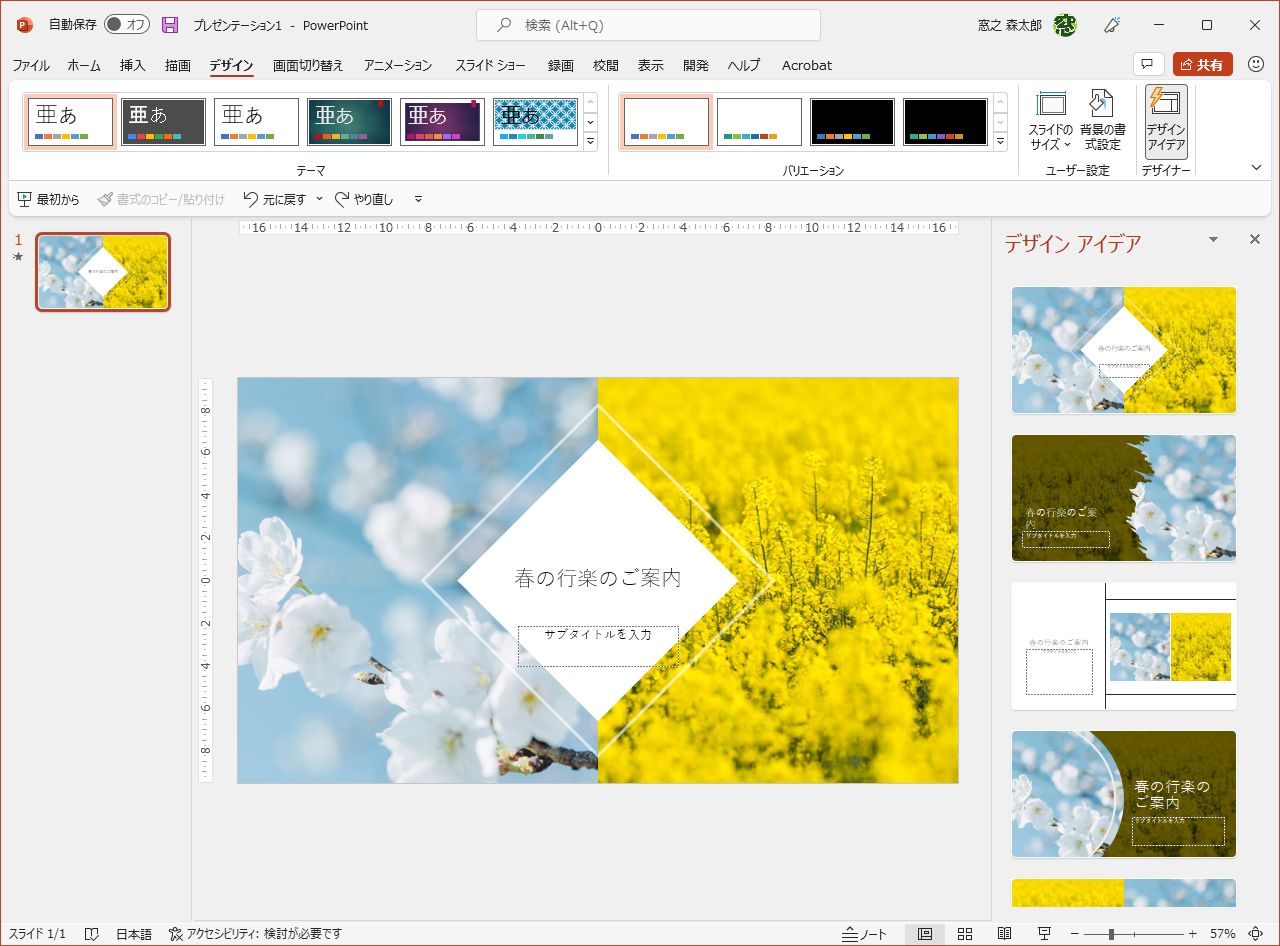Image resolution: width=1280 pixels, height=946 pixels.
Task: Open the comments icon near 共有
Action: coord(1147,63)
